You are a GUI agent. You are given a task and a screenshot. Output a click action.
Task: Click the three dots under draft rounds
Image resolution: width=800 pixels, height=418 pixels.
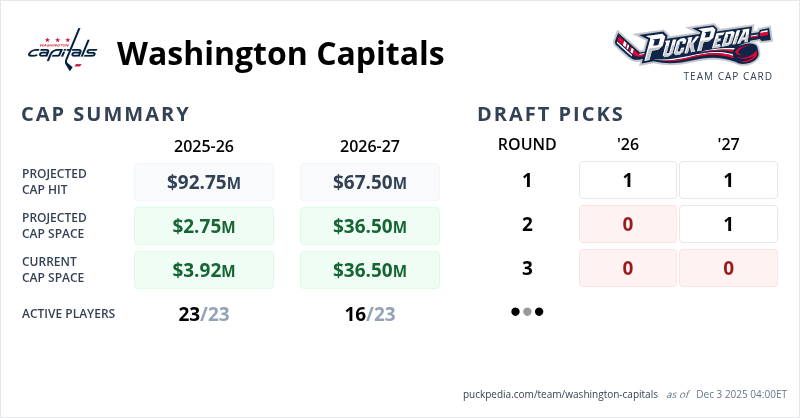pyautogui.click(x=527, y=311)
